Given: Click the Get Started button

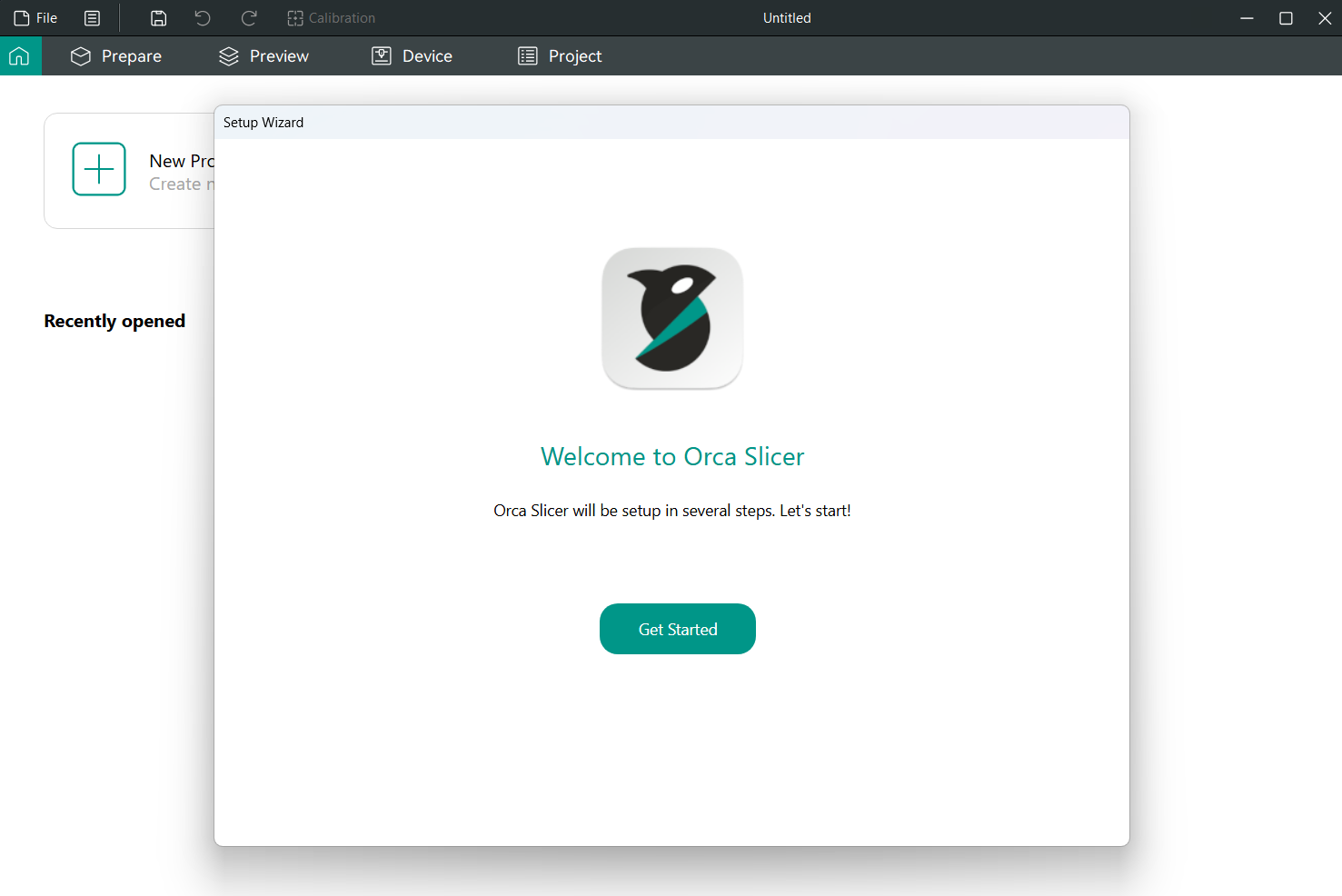Looking at the screenshot, I should 678,629.
